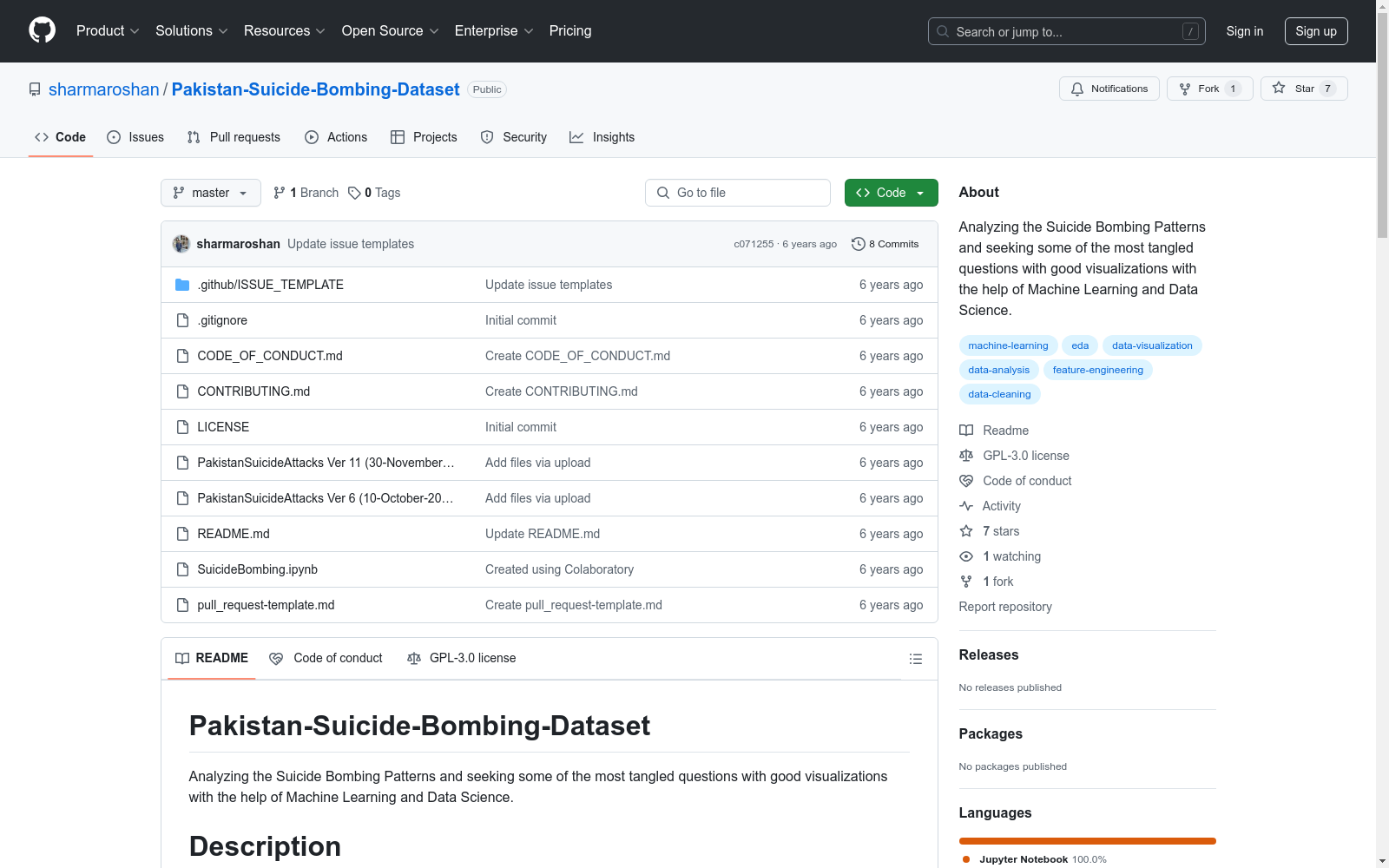This screenshot has height=868, width=1389.
Task: Click the branch icon beside 1 Branch
Action: 280,193
